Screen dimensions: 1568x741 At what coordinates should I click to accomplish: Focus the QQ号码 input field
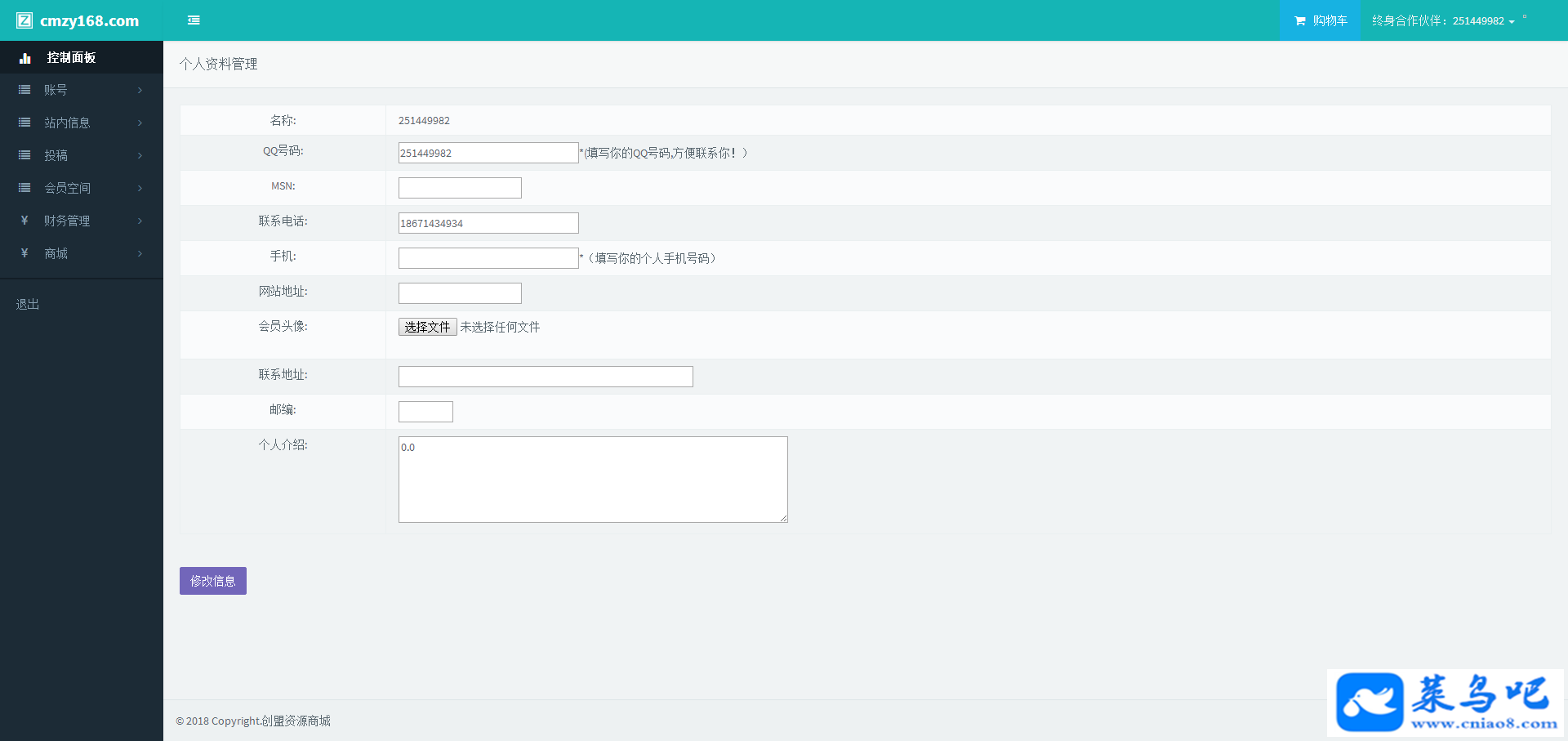(x=488, y=153)
